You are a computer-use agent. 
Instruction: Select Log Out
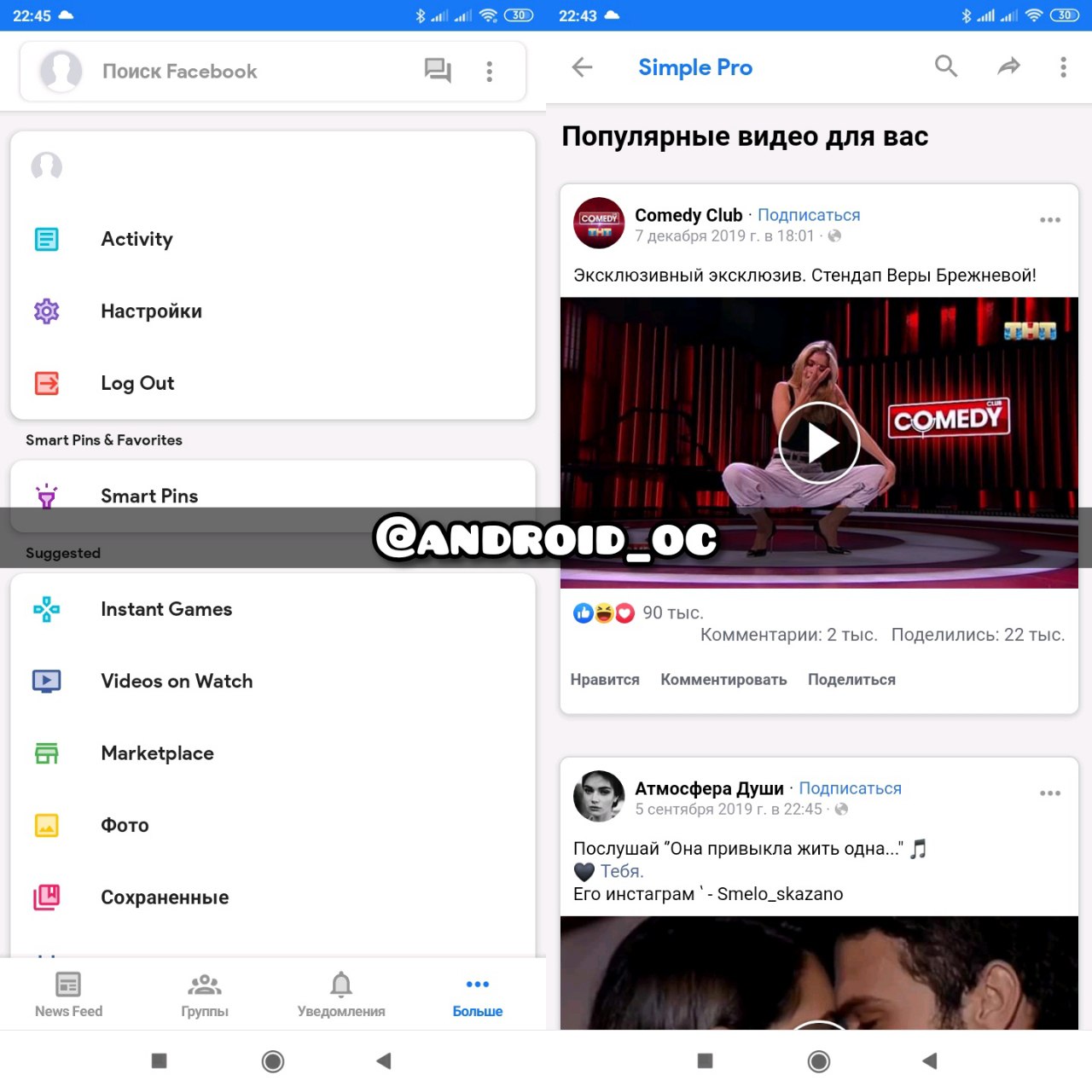(x=273, y=383)
